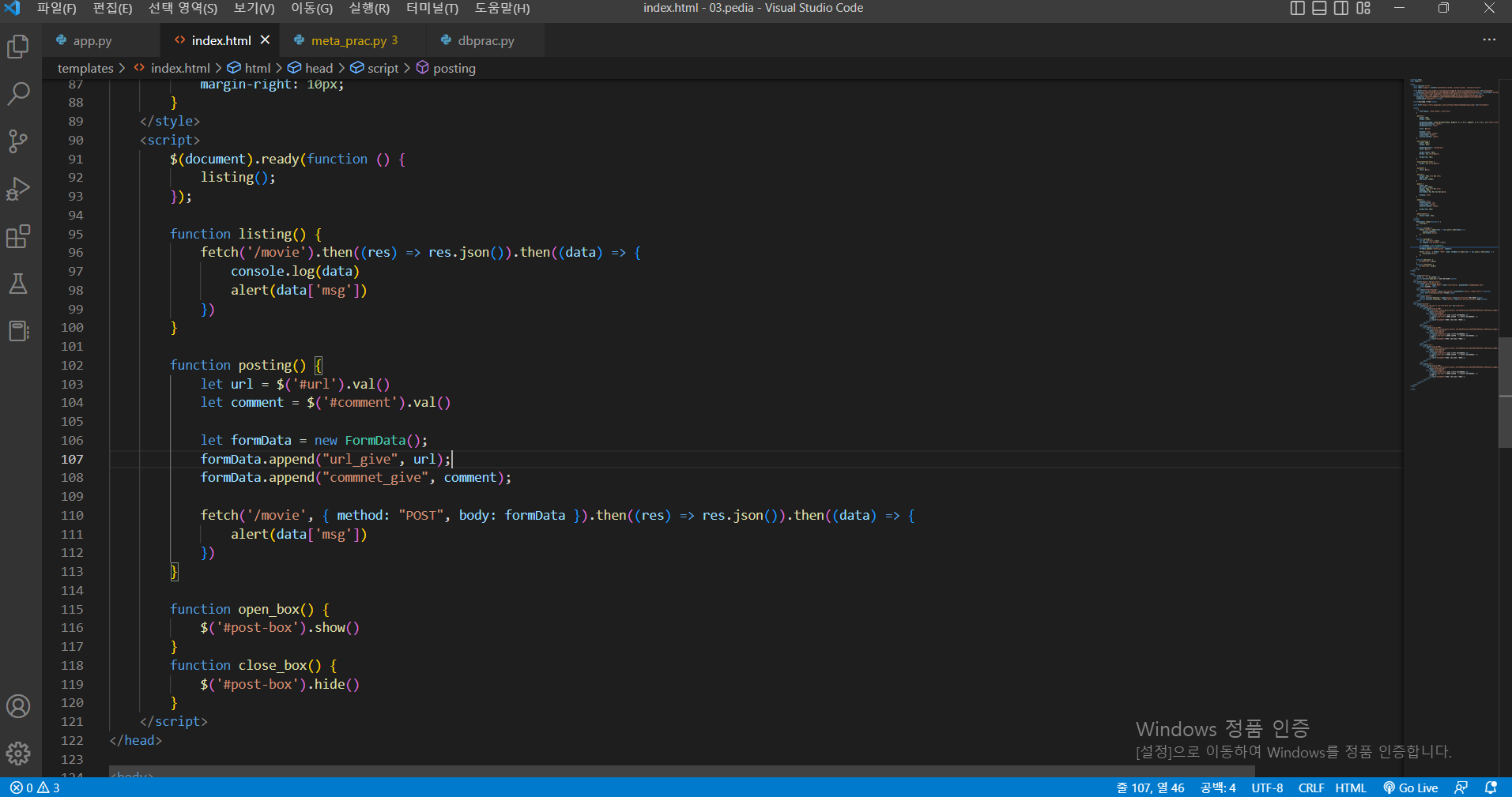1512x797 pixels.
Task: Click 'function close_box()' declaration text
Action: [246, 665]
